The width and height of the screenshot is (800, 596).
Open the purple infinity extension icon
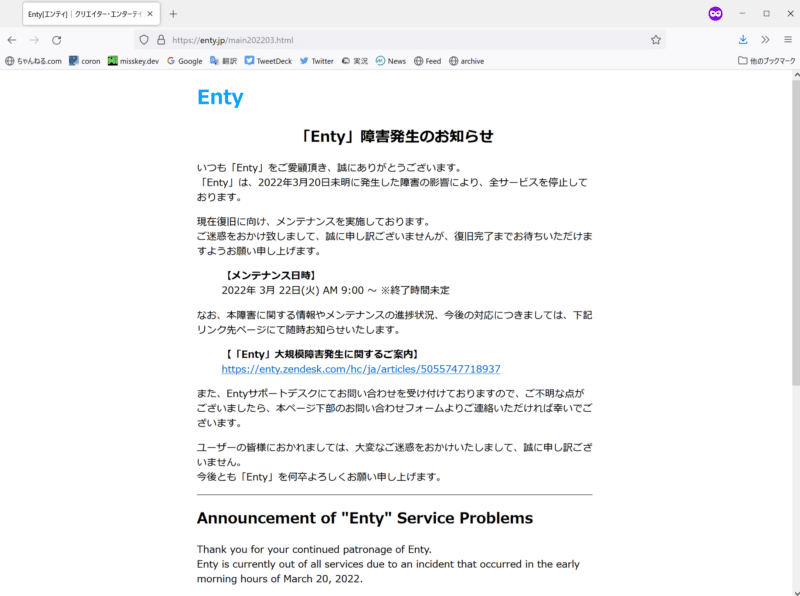(x=715, y=14)
